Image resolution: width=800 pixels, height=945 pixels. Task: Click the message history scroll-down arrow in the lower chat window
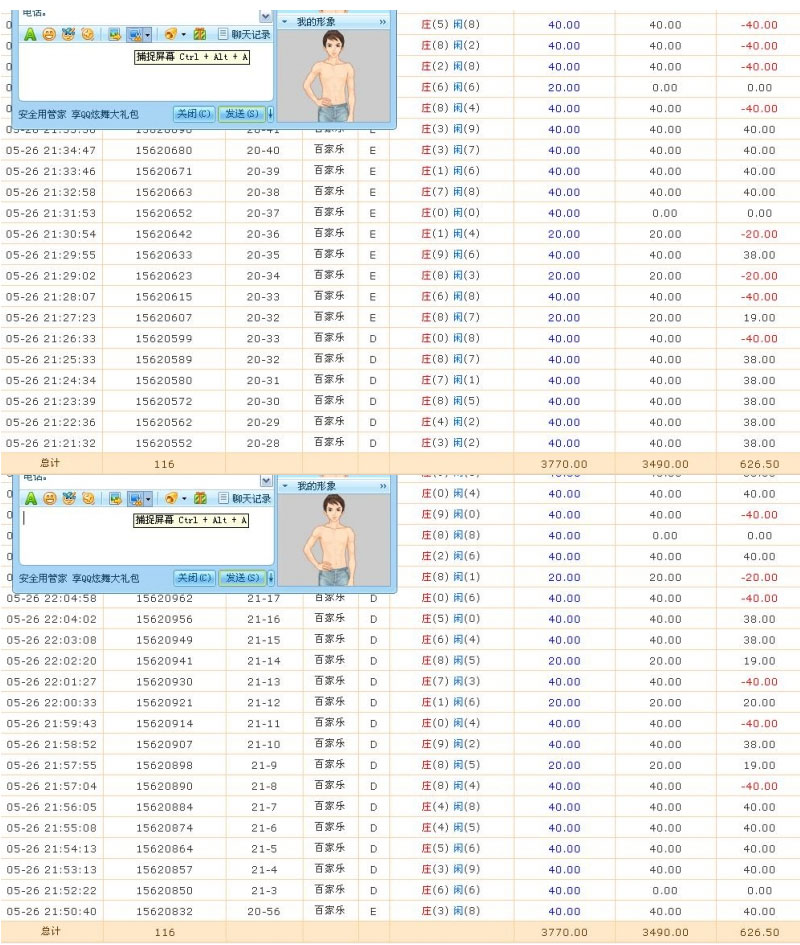point(266,480)
